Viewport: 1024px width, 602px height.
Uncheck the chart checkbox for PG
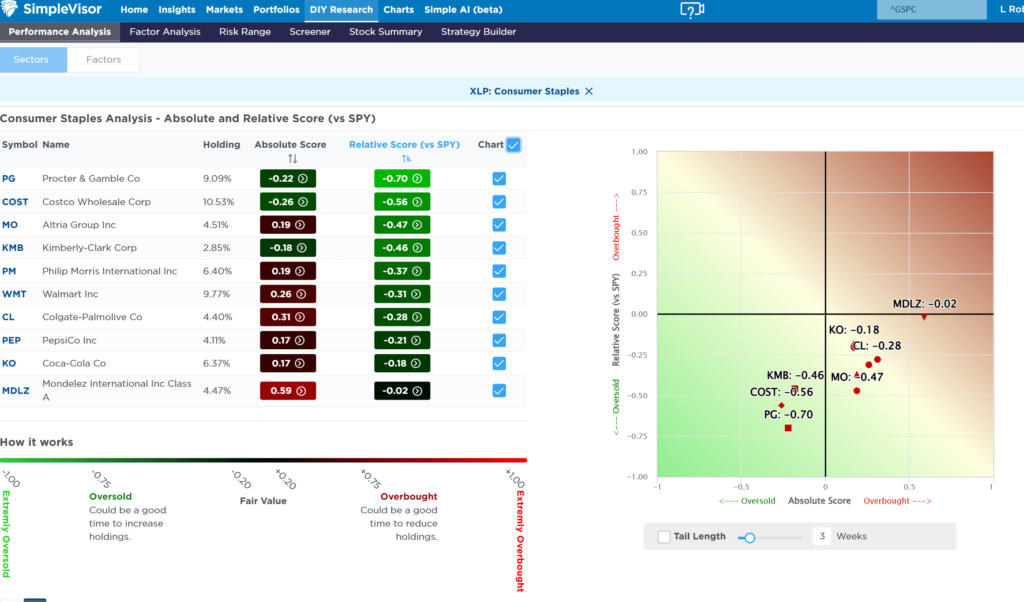coord(499,178)
